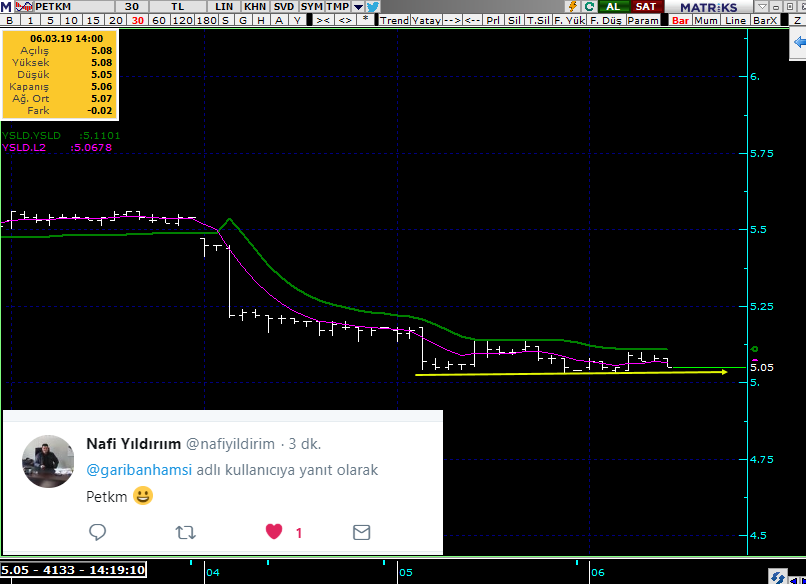Select Mum candlestick chart type
806x584 pixels.
click(706, 21)
